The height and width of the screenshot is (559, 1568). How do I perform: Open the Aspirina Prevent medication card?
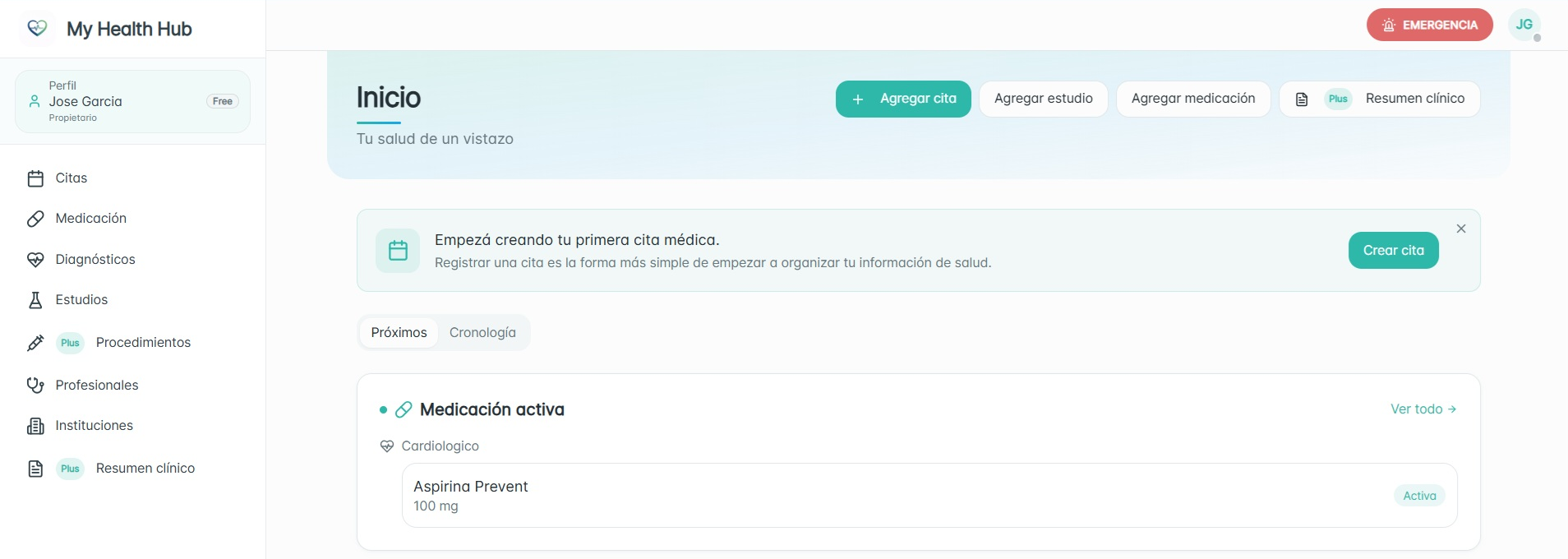click(929, 496)
